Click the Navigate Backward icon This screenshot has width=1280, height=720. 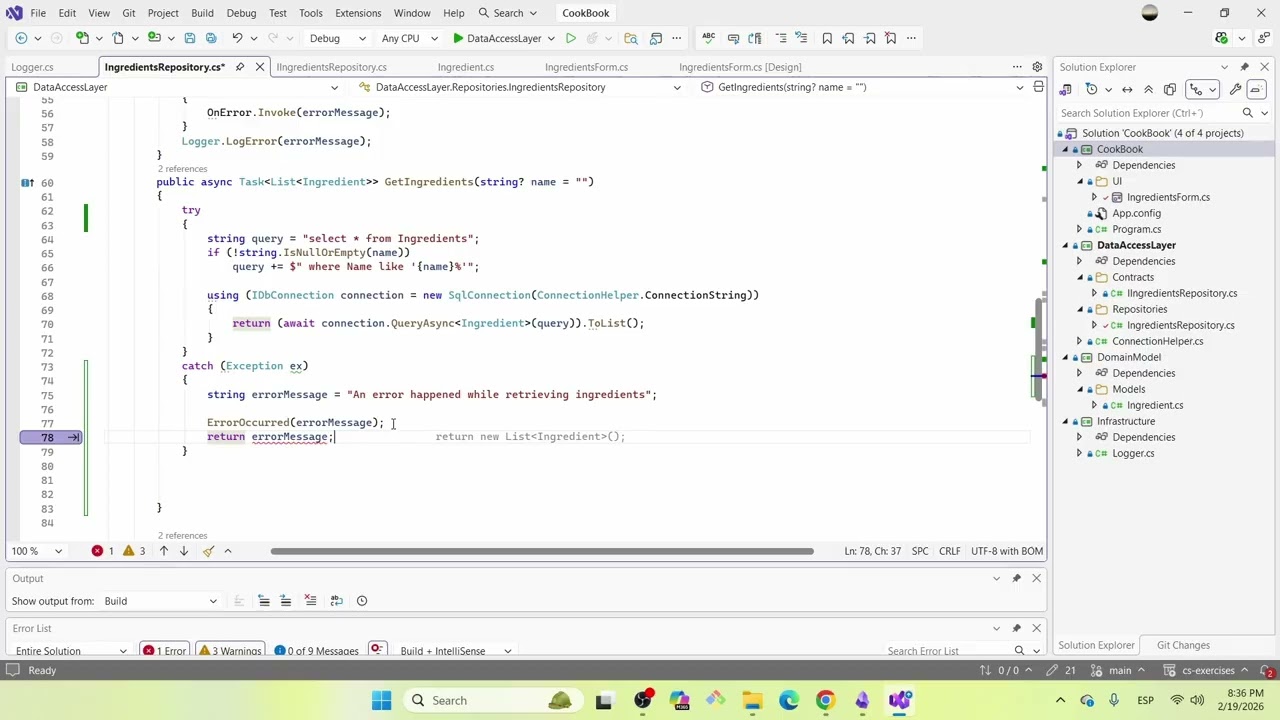[x=21, y=38]
